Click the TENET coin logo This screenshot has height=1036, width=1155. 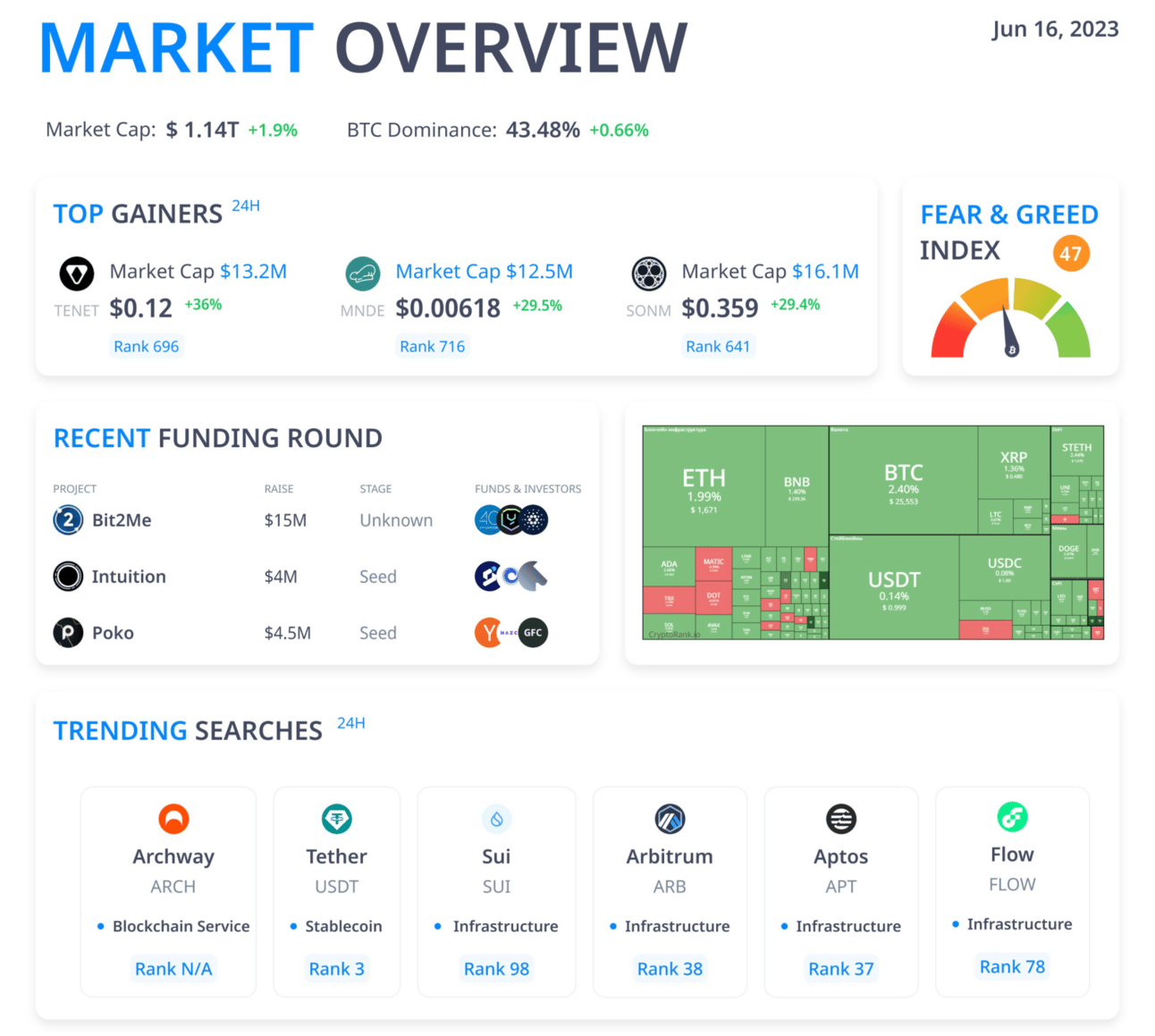coord(77,274)
